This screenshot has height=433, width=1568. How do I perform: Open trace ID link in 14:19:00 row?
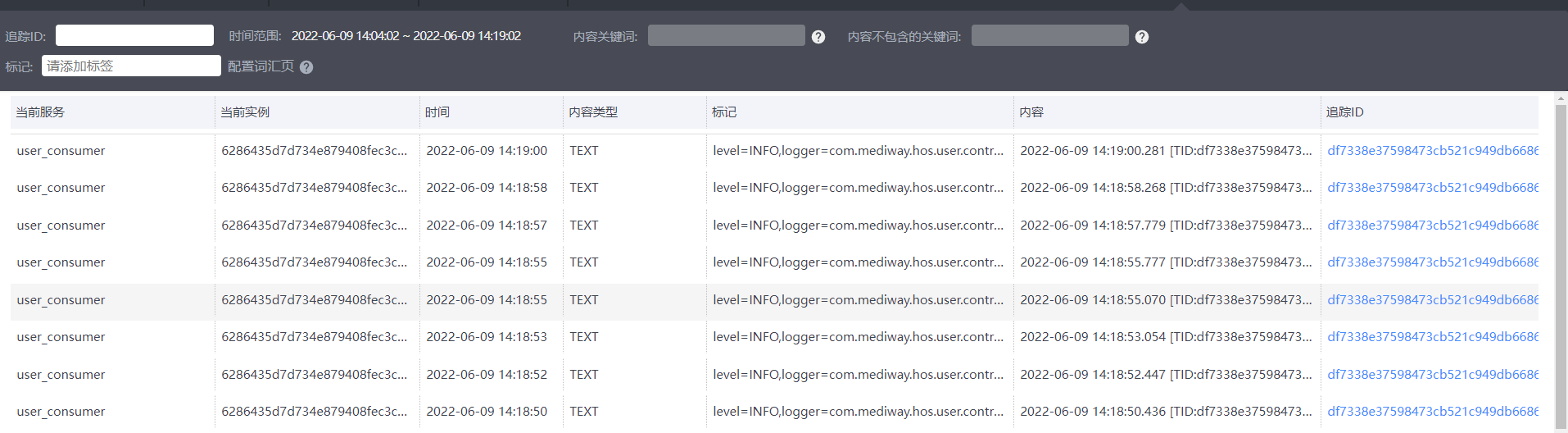1432,151
